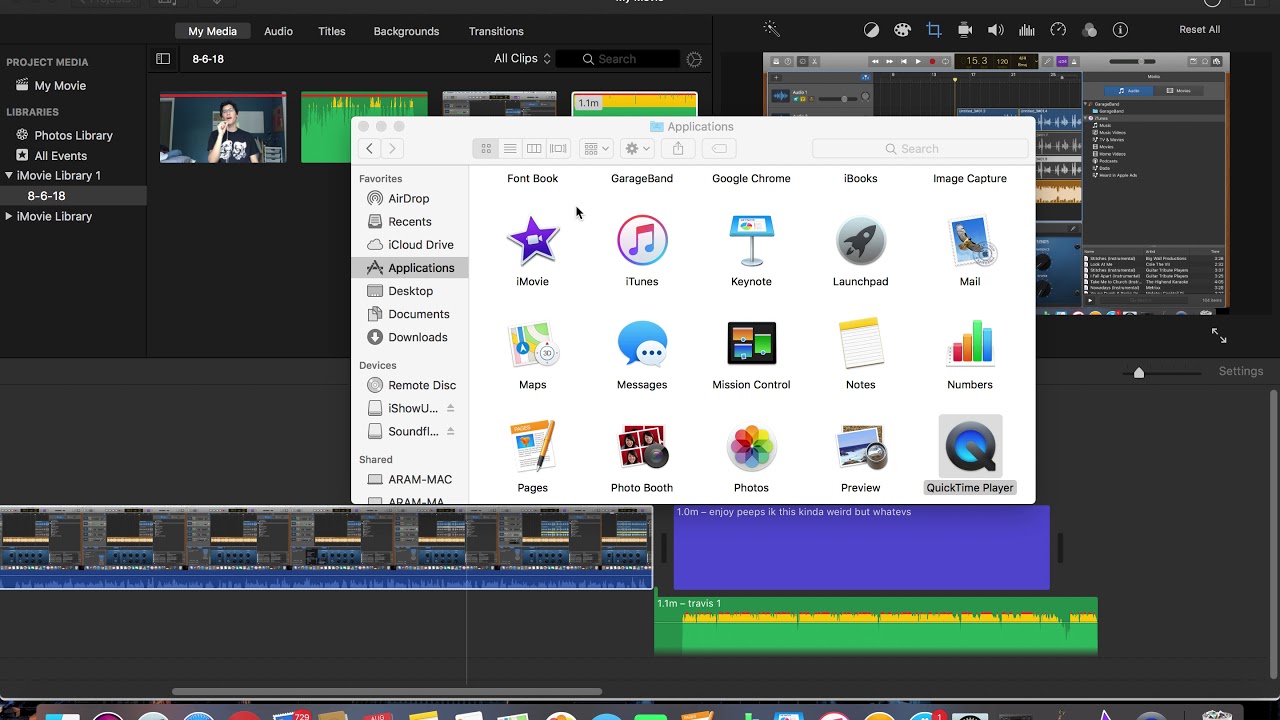The width and height of the screenshot is (1280, 720).
Task: Open timeline Settings
Action: [x=1241, y=371]
